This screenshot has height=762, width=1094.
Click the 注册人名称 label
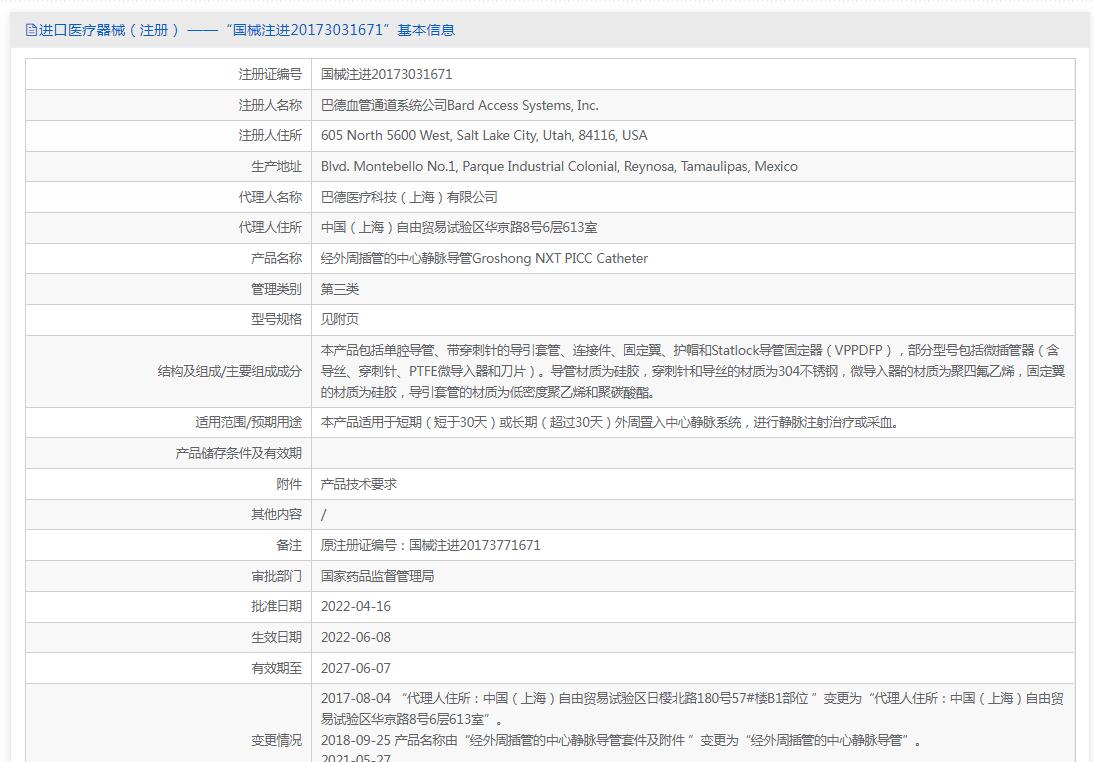point(270,105)
